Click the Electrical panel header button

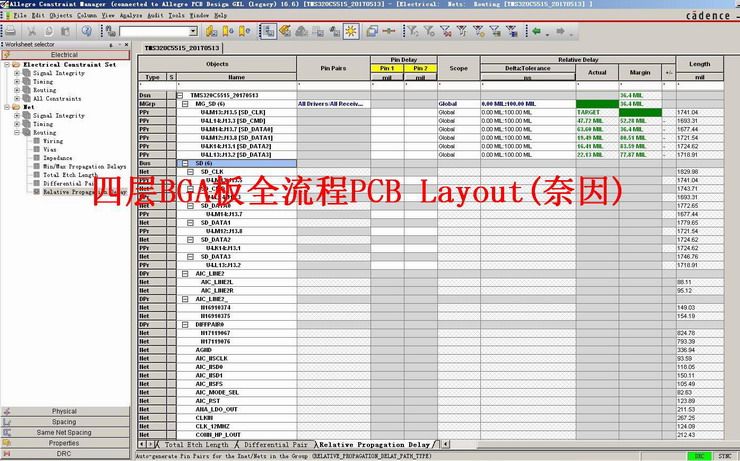click(65, 55)
